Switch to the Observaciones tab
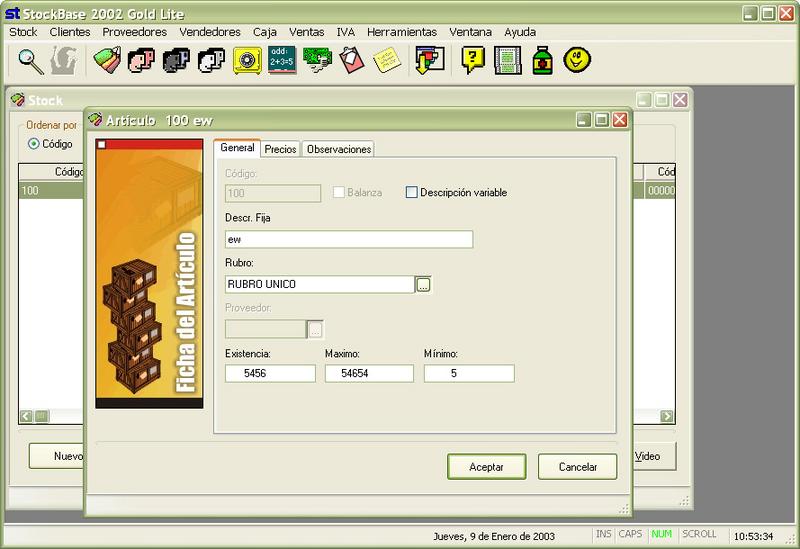Image resolution: width=800 pixels, height=549 pixels. (x=339, y=149)
